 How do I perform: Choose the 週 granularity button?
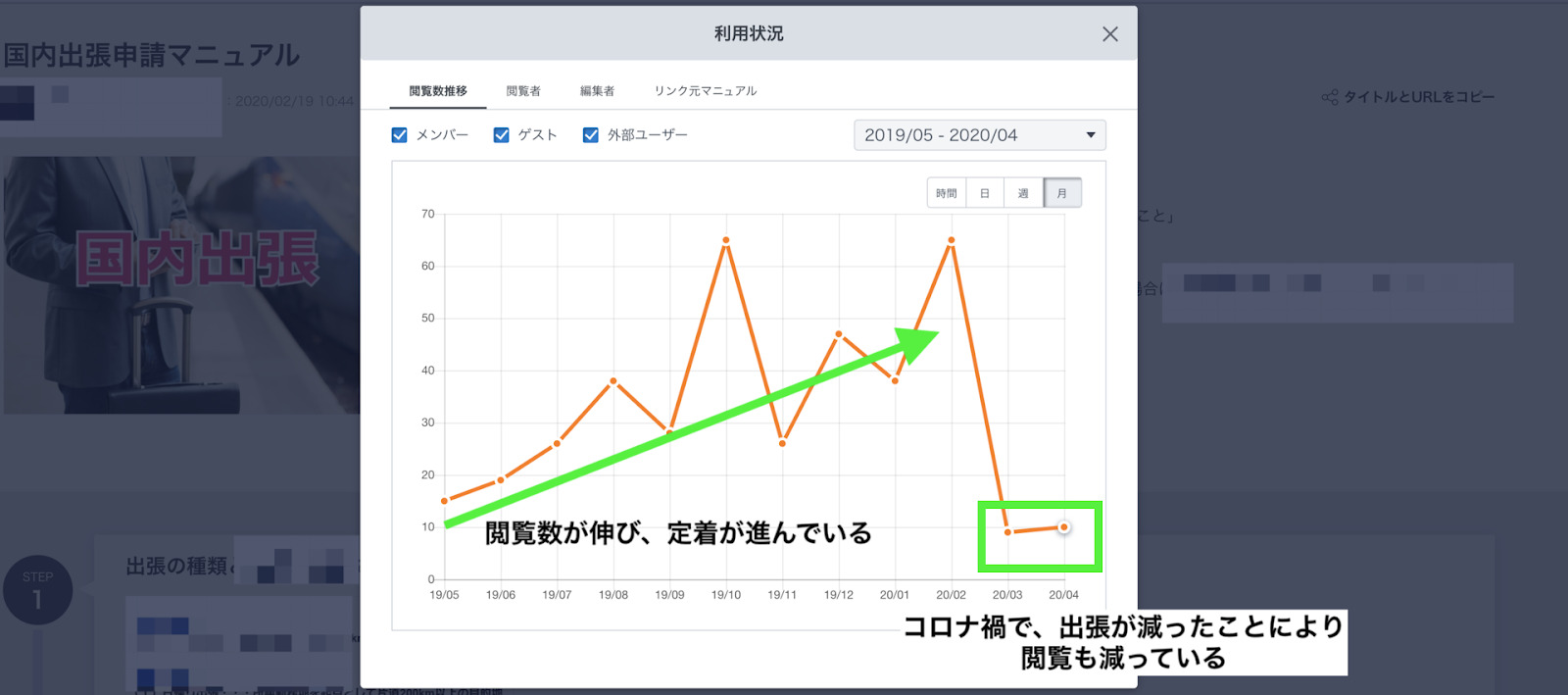tap(1023, 193)
